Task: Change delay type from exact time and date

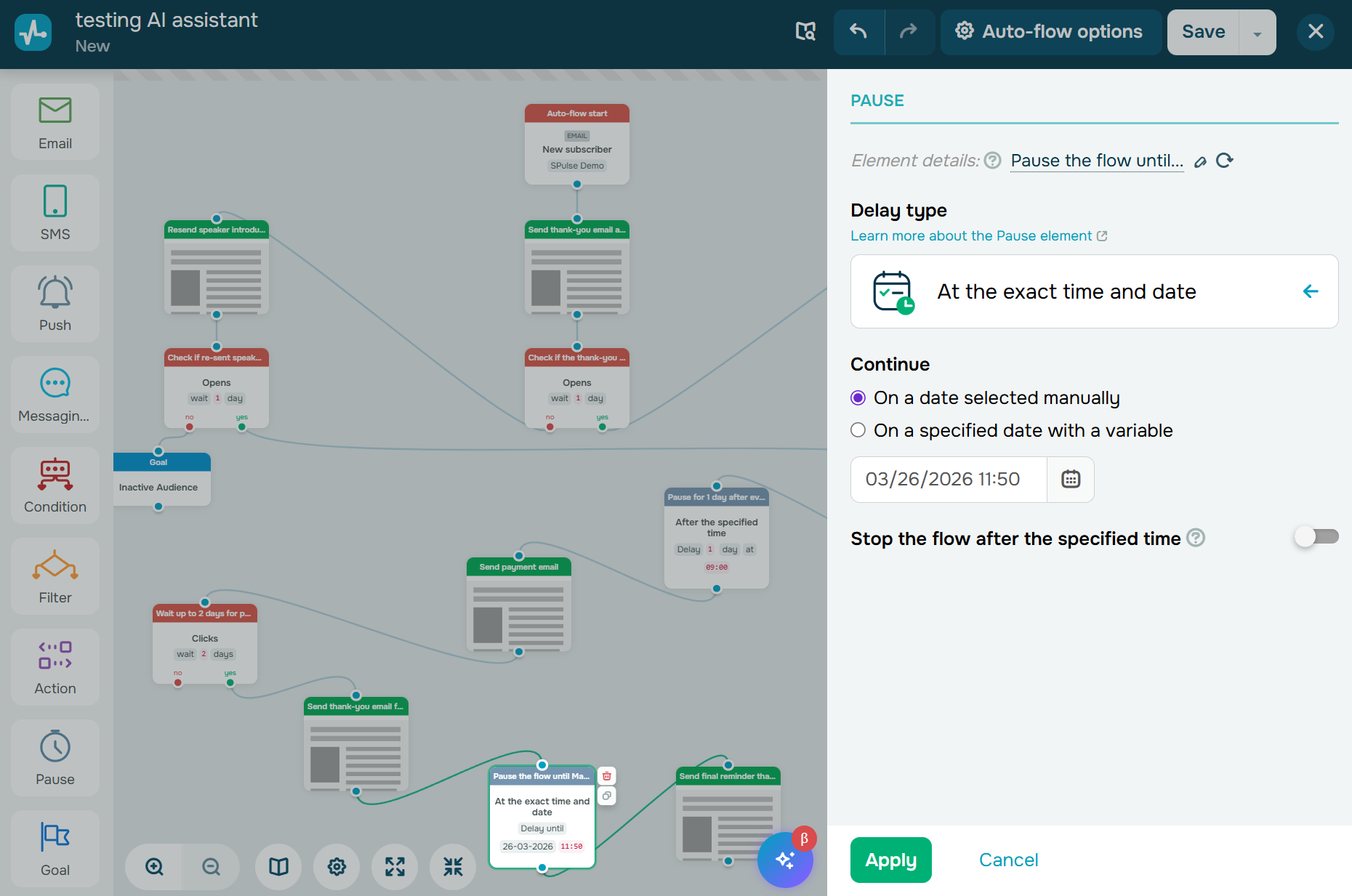Action: click(1094, 291)
